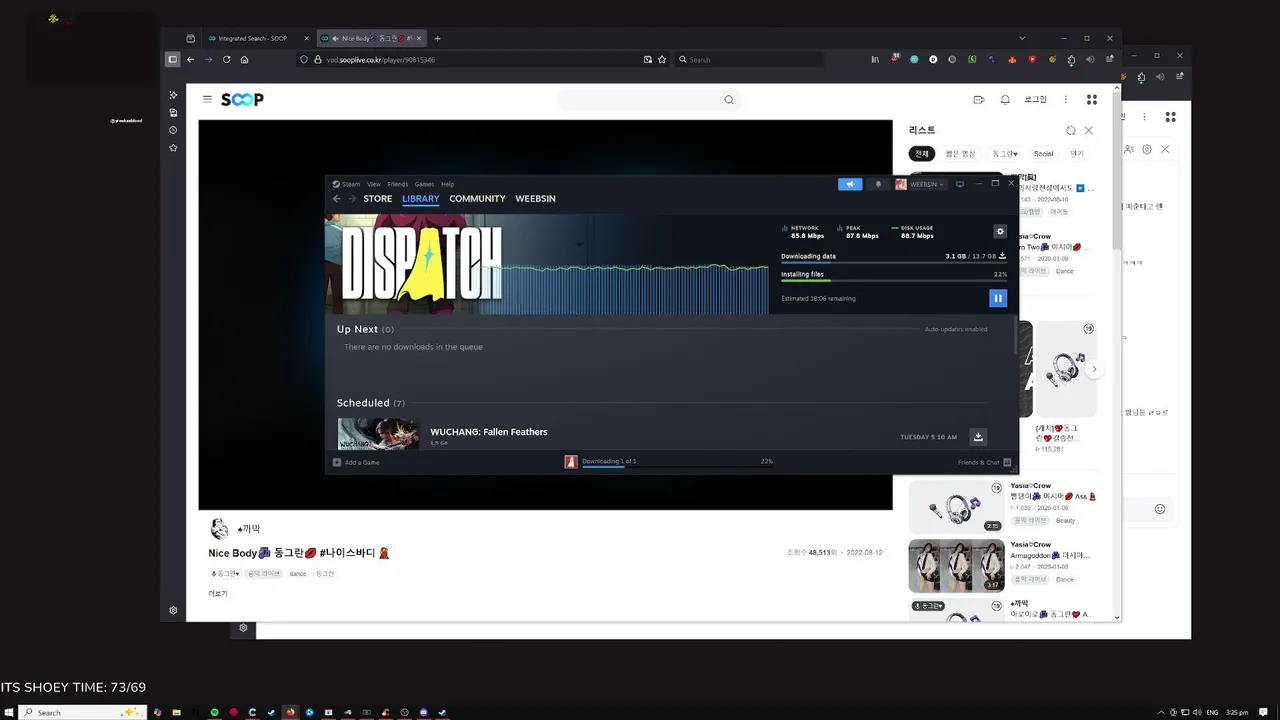Open browser sidebar history icon
The width and height of the screenshot is (1280, 720).
pos(173,130)
